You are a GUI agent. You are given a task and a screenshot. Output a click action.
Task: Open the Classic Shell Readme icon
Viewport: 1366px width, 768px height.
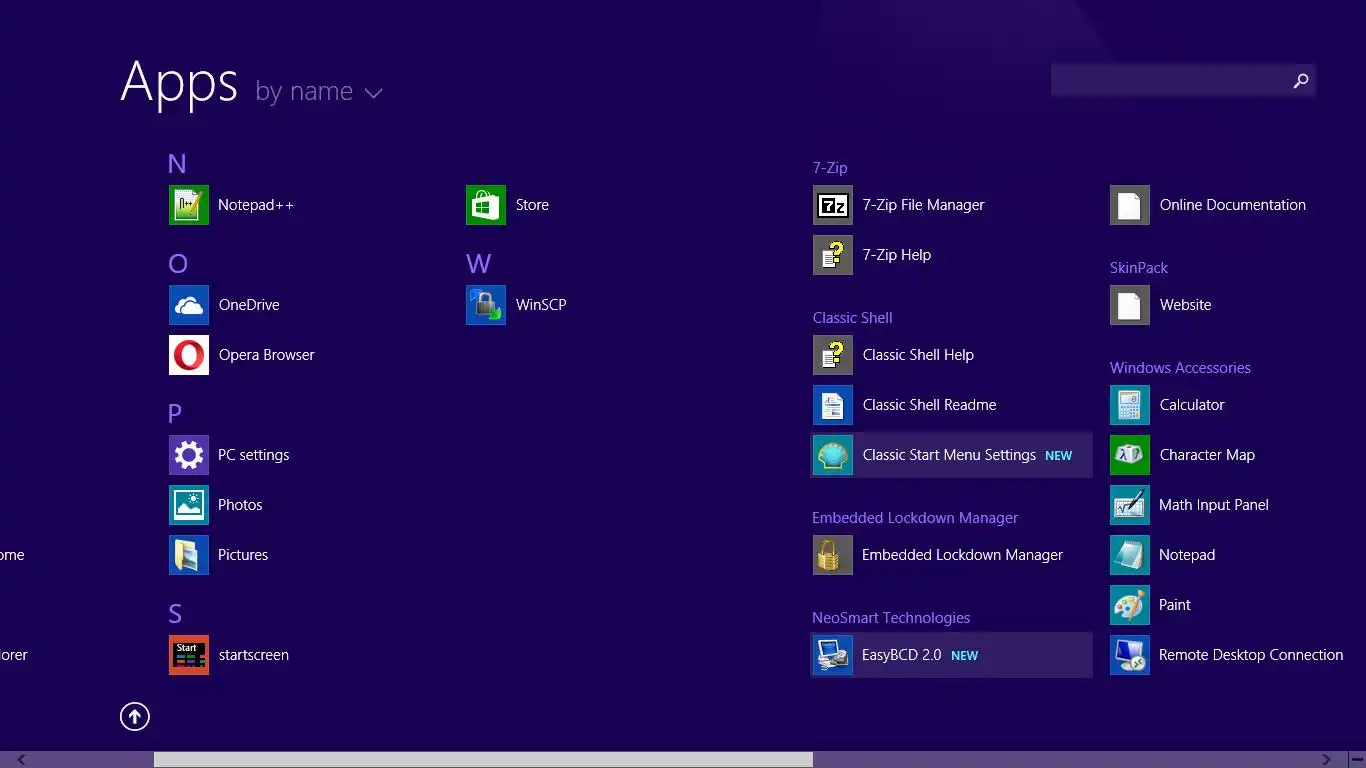(x=833, y=405)
